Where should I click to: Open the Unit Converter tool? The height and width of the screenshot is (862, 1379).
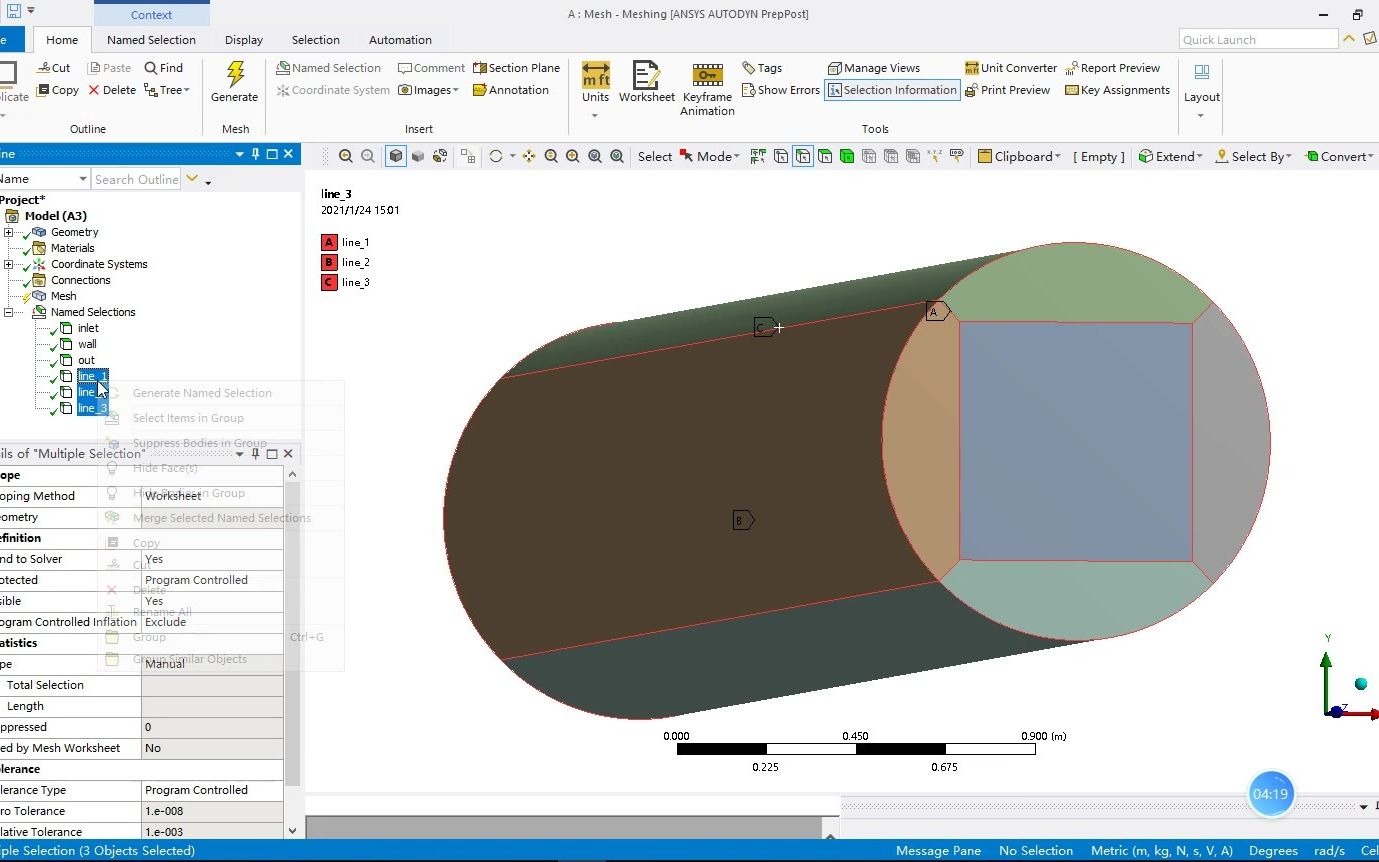click(x=1010, y=68)
